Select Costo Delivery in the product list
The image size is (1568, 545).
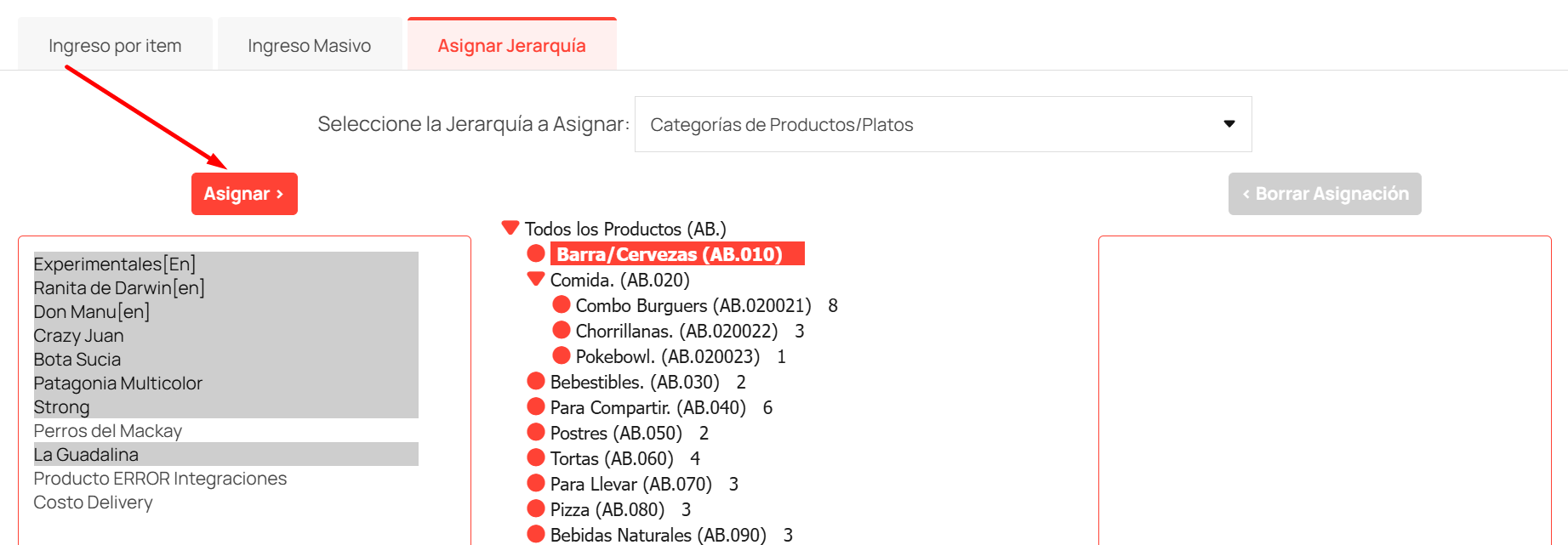click(x=94, y=502)
